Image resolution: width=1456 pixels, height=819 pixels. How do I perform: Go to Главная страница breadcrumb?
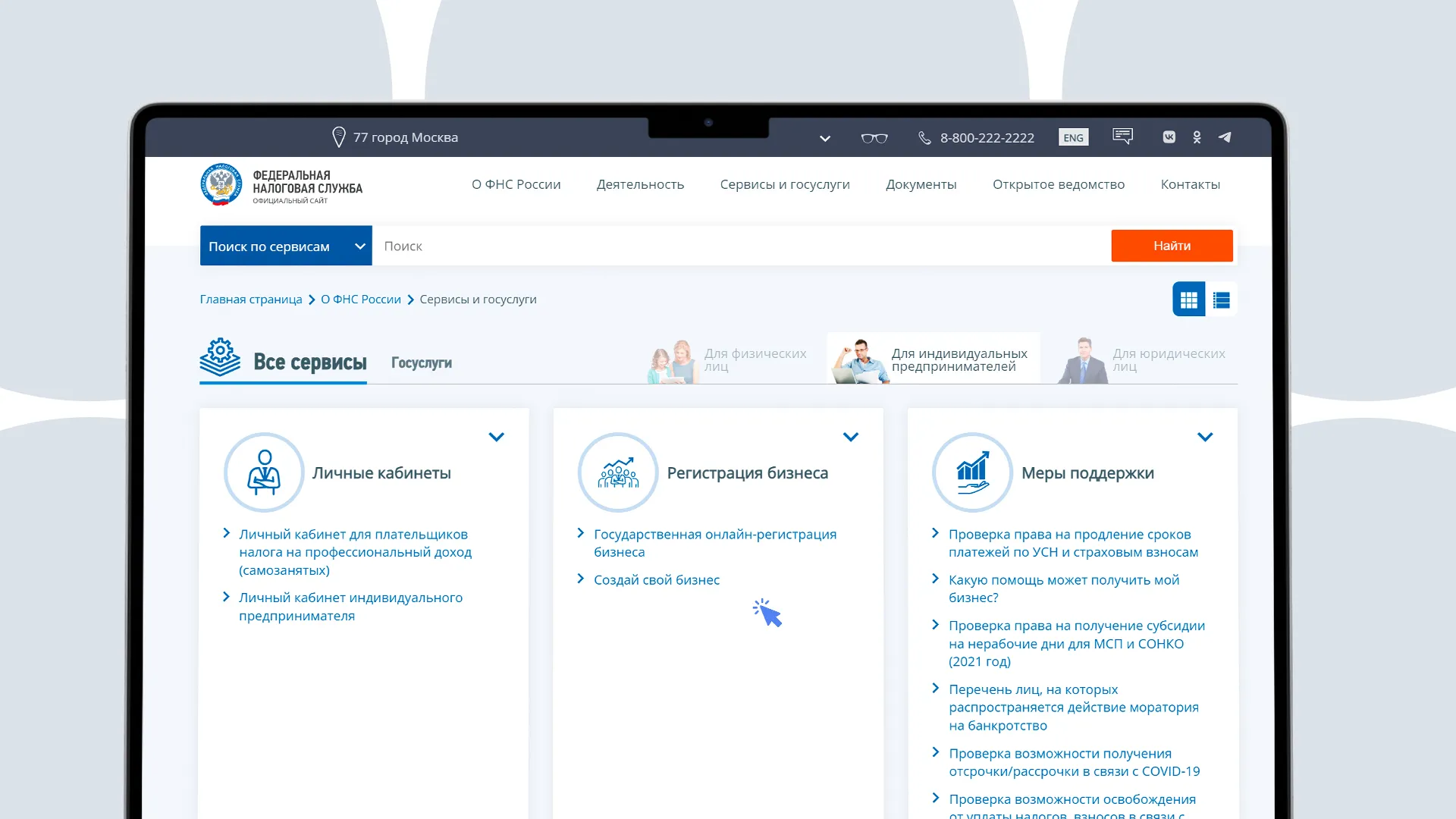point(251,300)
